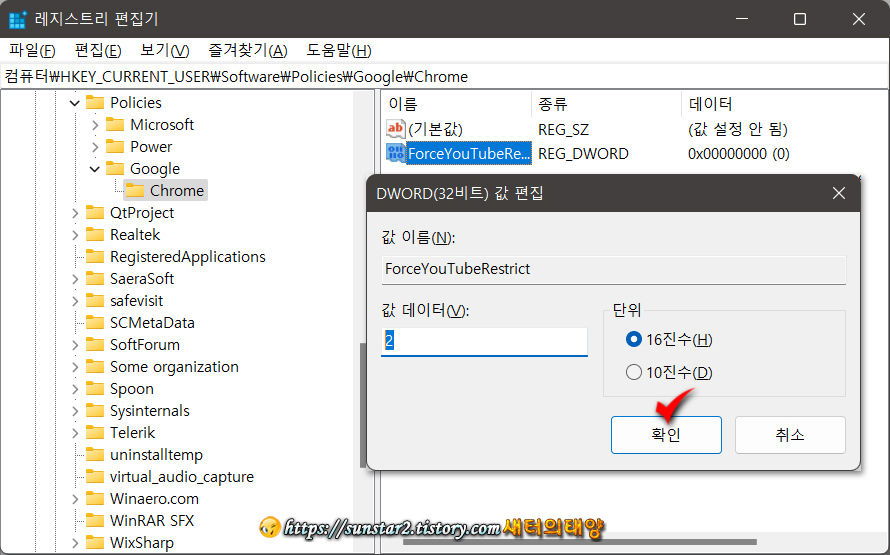Confirm the DWORD edit with 확인
The image size is (890, 555).
pyautogui.click(x=666, y=435)
